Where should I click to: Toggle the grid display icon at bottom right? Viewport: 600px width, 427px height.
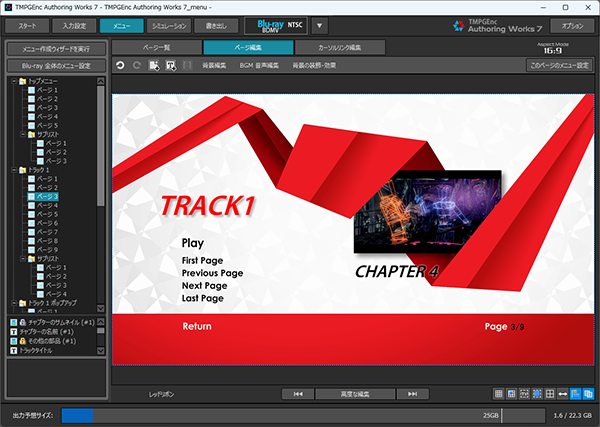tap(498, 394)
